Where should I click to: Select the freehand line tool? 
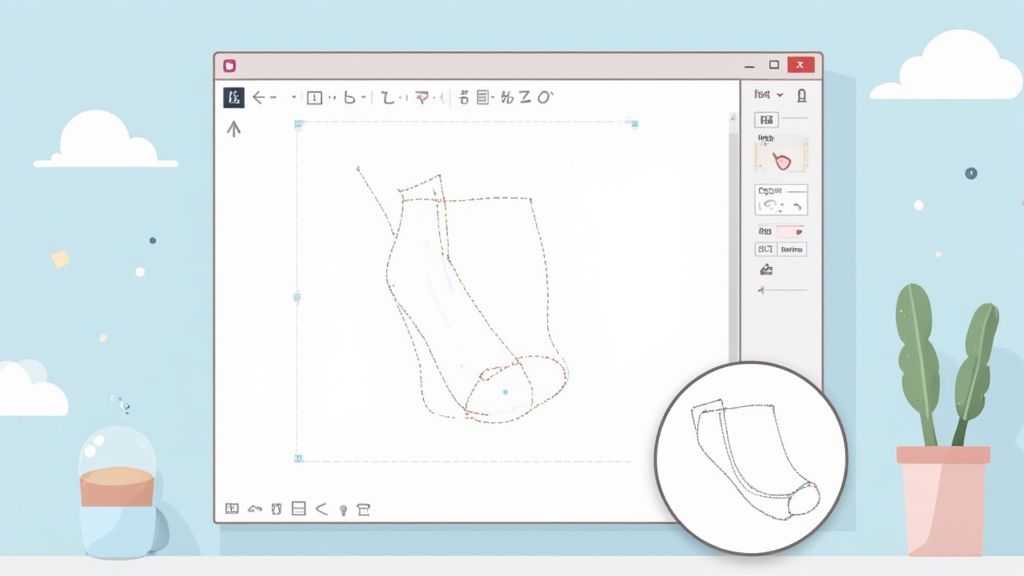click(x=387, y=97)
